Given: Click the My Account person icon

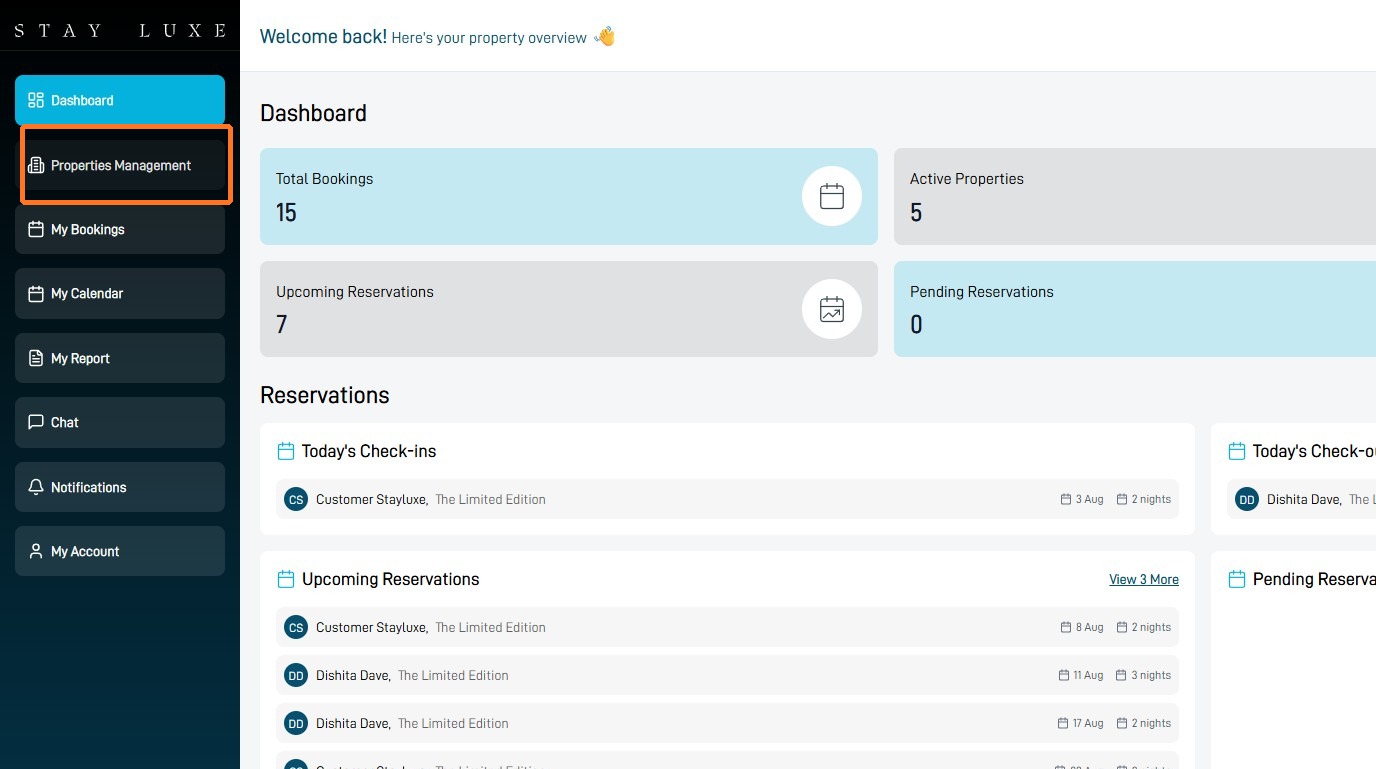Looking at the screenshot, I should click(36, 551).
